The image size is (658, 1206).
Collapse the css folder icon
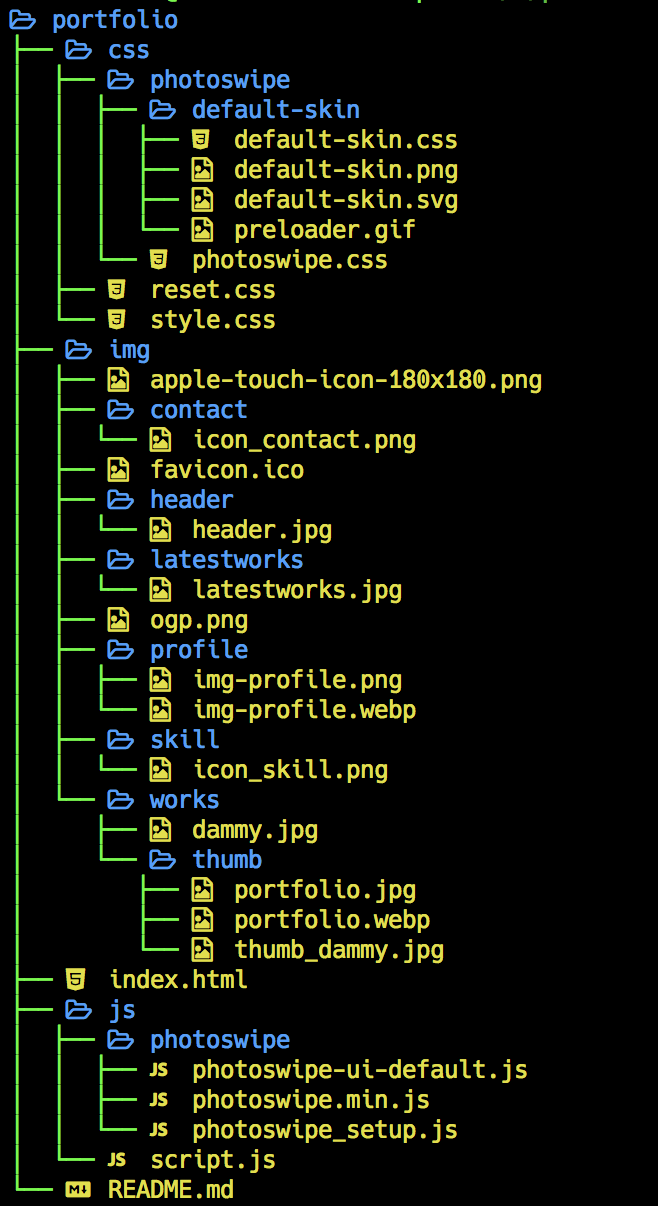pyautogui.click(x=78, y=50)
